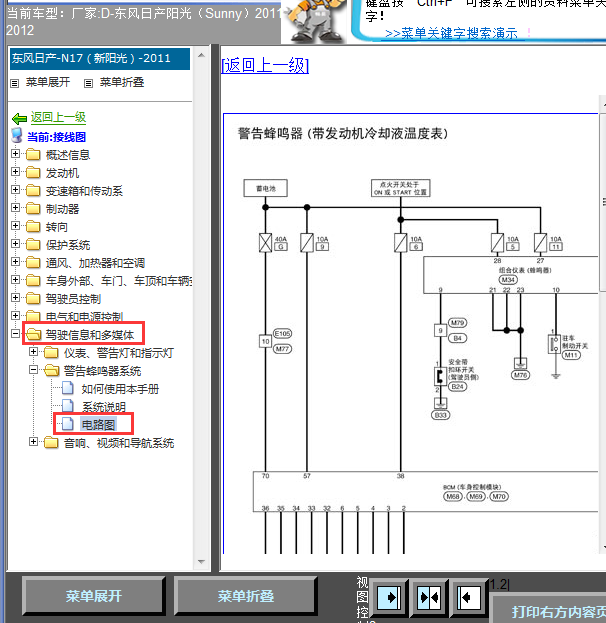606x623 pixels.
Task: Click the mechanic cartoon mascot image
Action: 315,21
